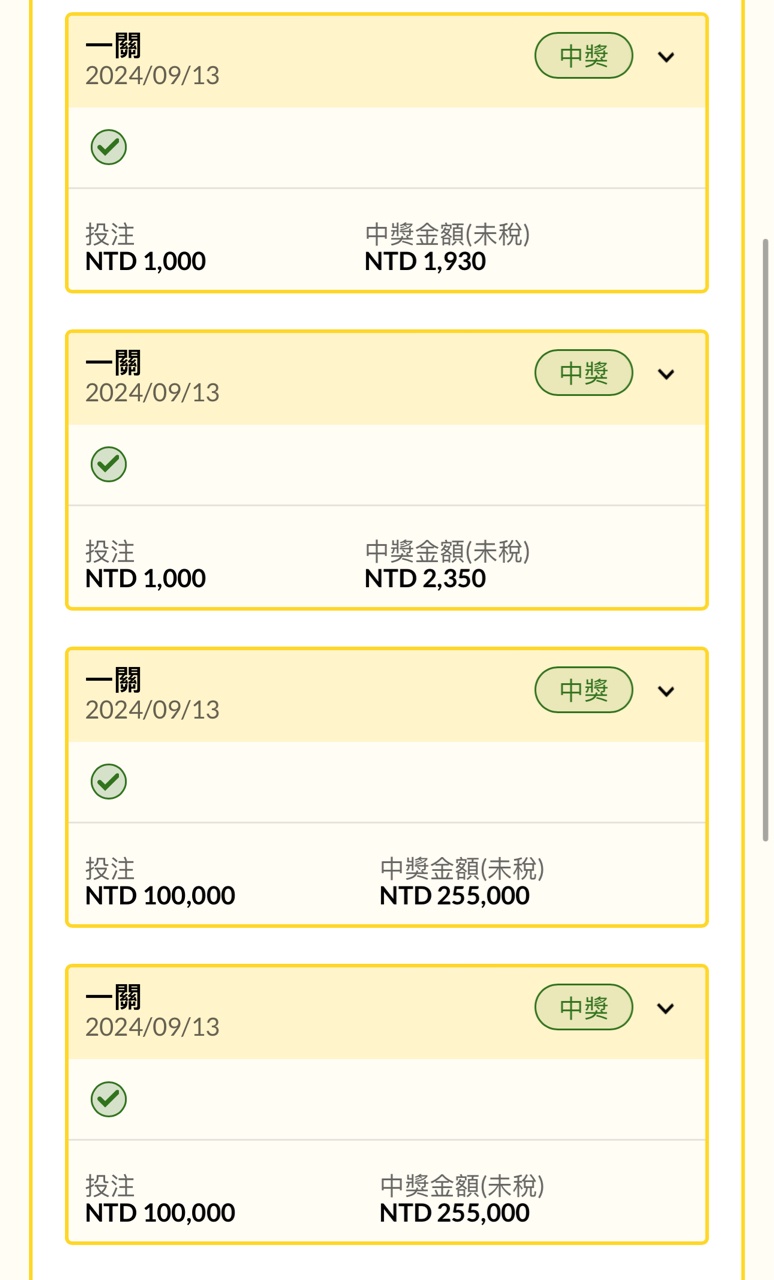Click the first card's 一關 title
Image resolution: width=774 pixels, height=1280 pixels.
(113, 46)
